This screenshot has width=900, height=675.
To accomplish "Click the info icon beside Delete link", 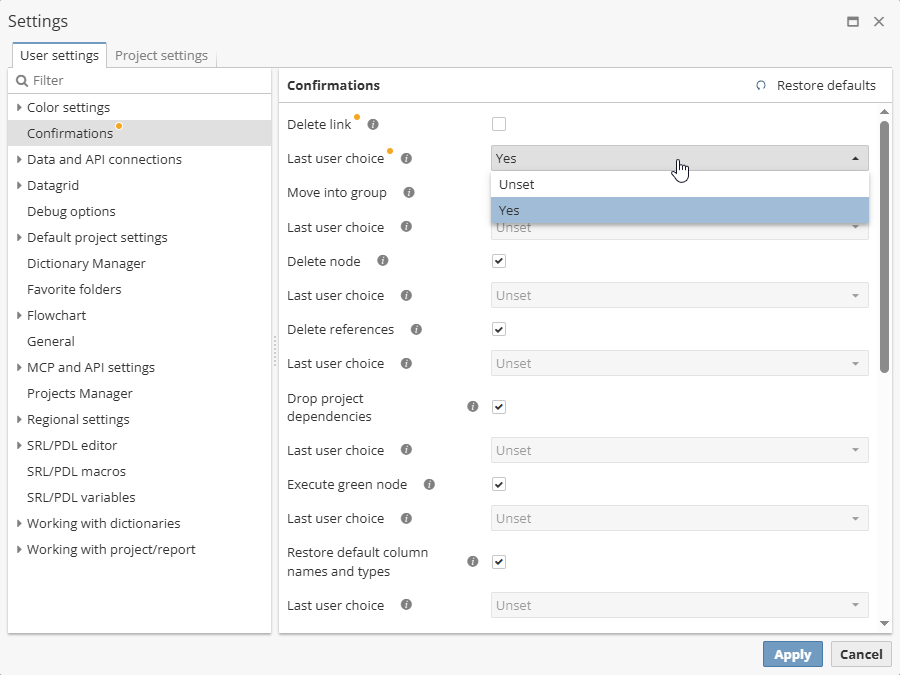I will pos(371,124).
